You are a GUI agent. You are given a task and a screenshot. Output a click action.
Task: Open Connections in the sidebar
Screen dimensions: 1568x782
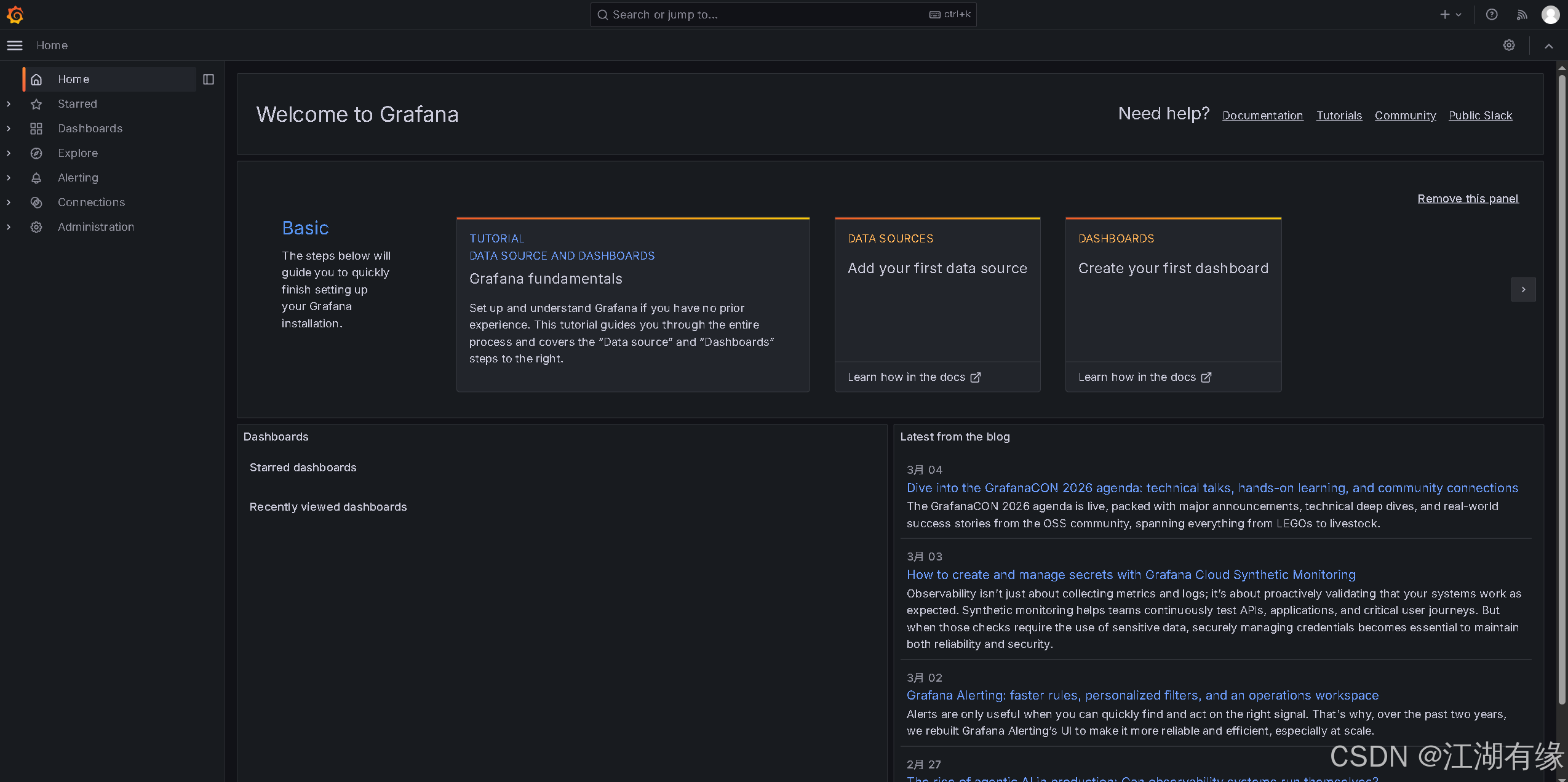91,202
